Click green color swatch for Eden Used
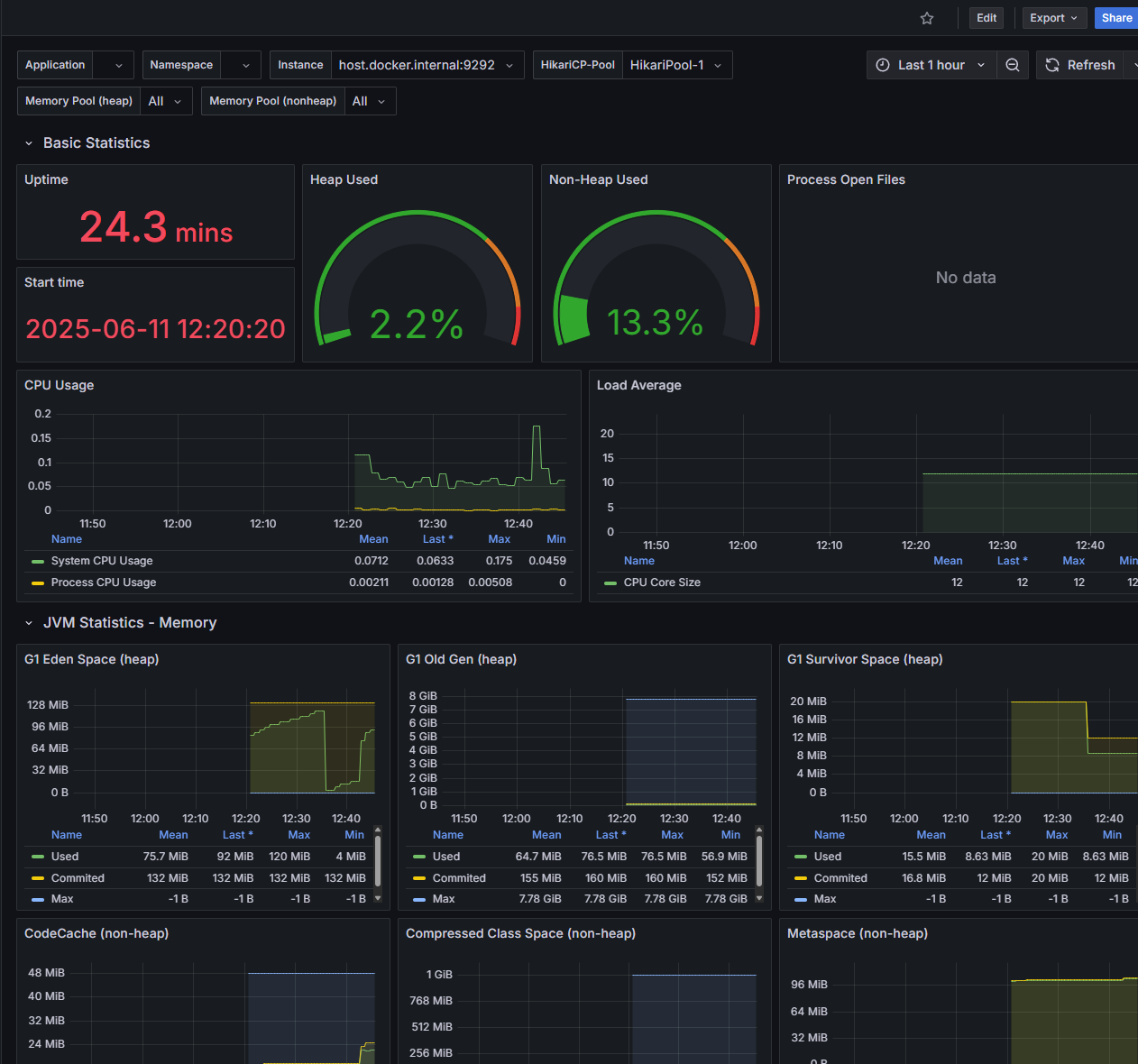 pyautogui.click(x=38, y=857)
